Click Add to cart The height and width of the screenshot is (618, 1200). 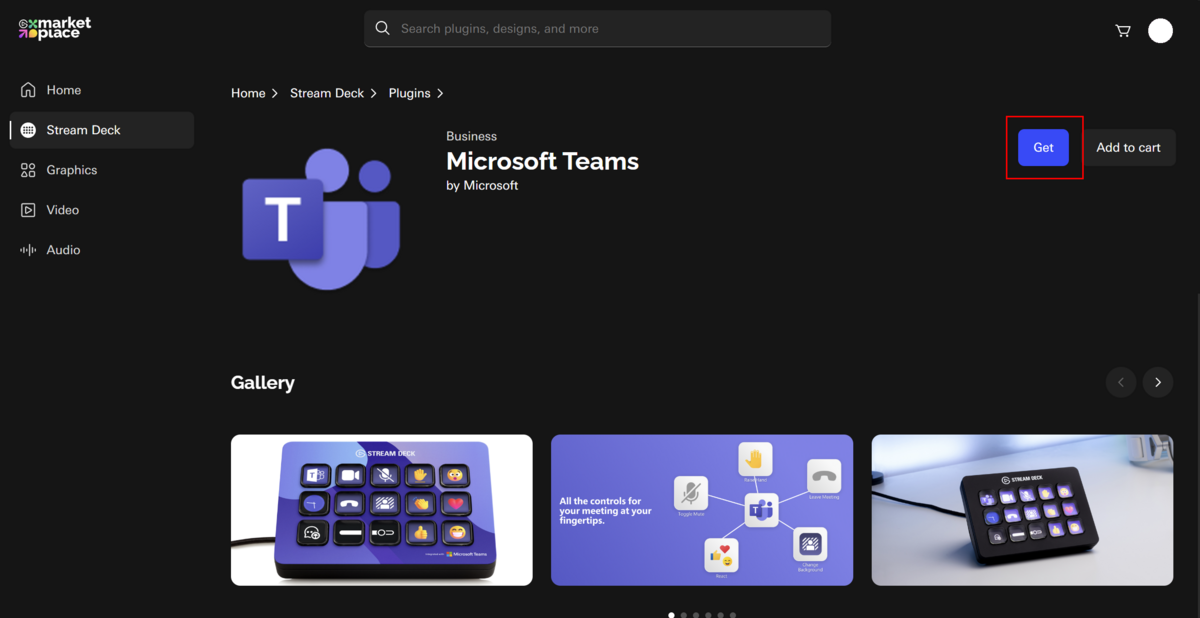click(1128, 147)
